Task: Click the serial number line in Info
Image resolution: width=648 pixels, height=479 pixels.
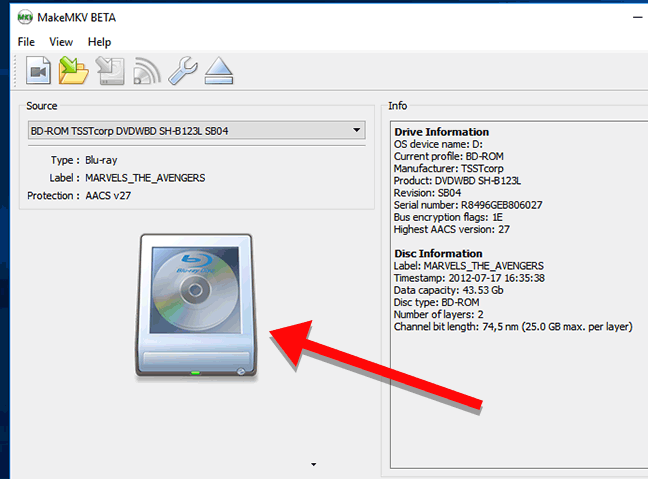Action: pos(468,205)
